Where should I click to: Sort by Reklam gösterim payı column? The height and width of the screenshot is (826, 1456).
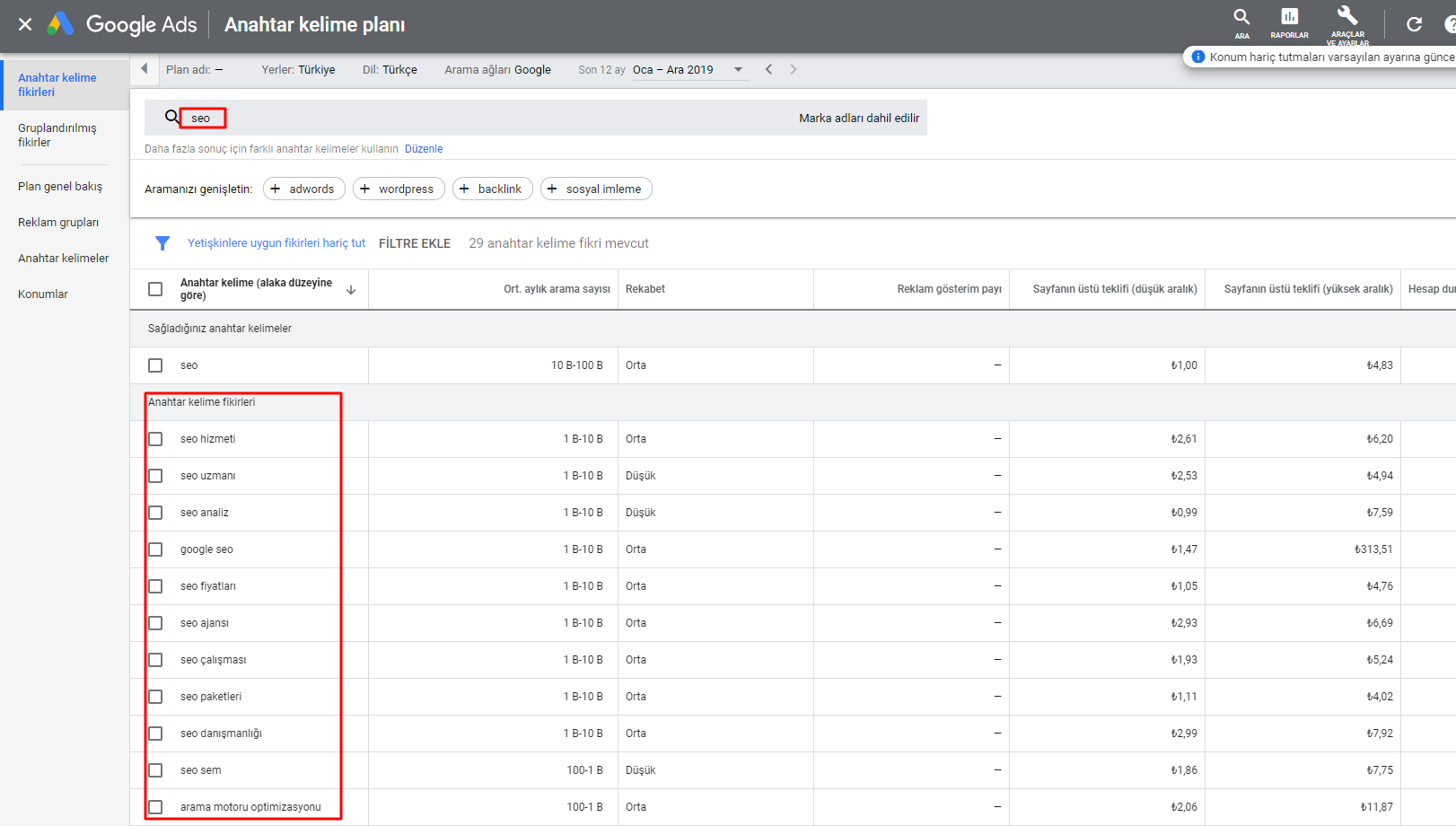coord(949,289)
